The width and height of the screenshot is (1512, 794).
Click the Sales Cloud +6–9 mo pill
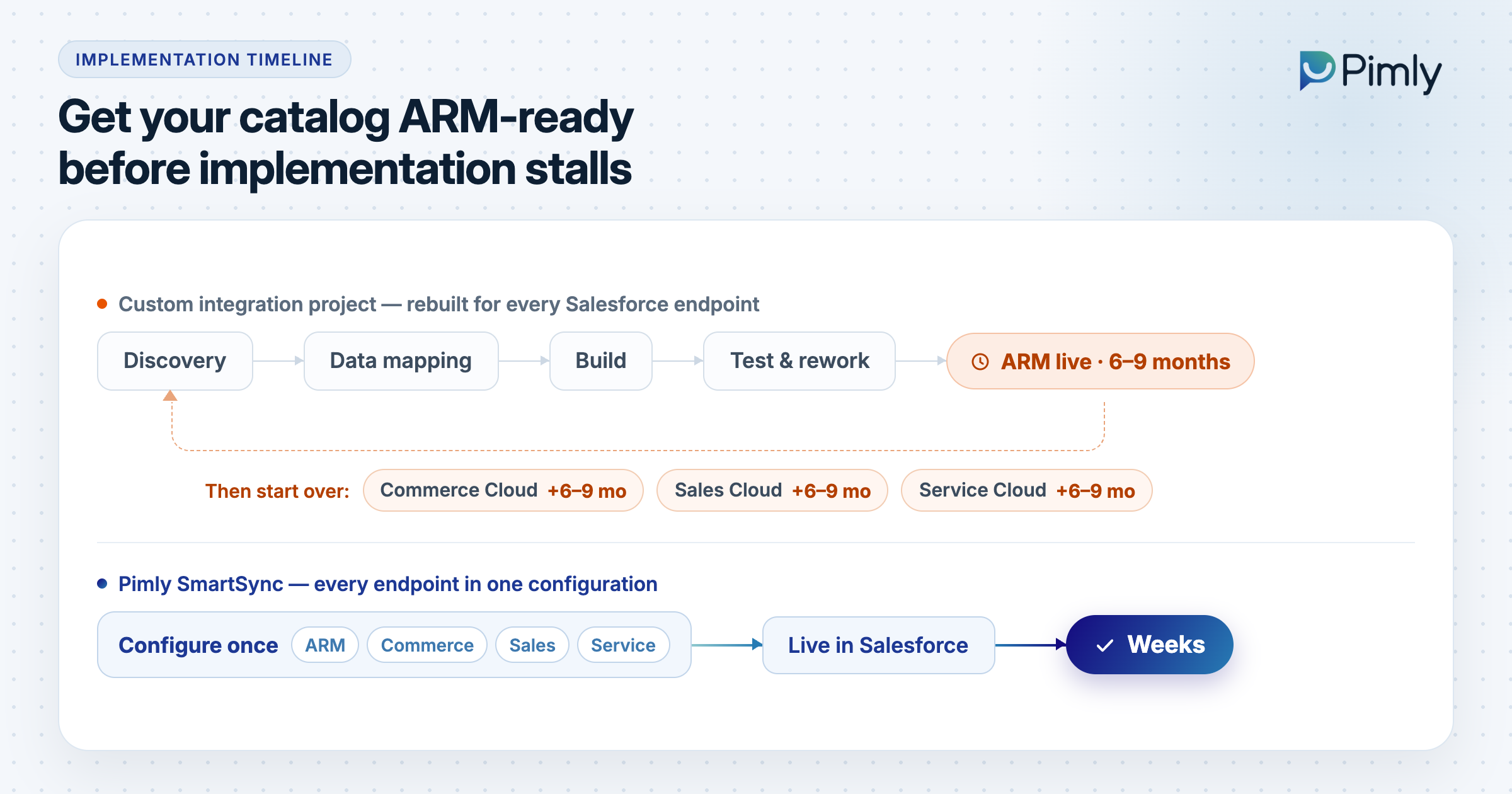[x=772, y=490]
